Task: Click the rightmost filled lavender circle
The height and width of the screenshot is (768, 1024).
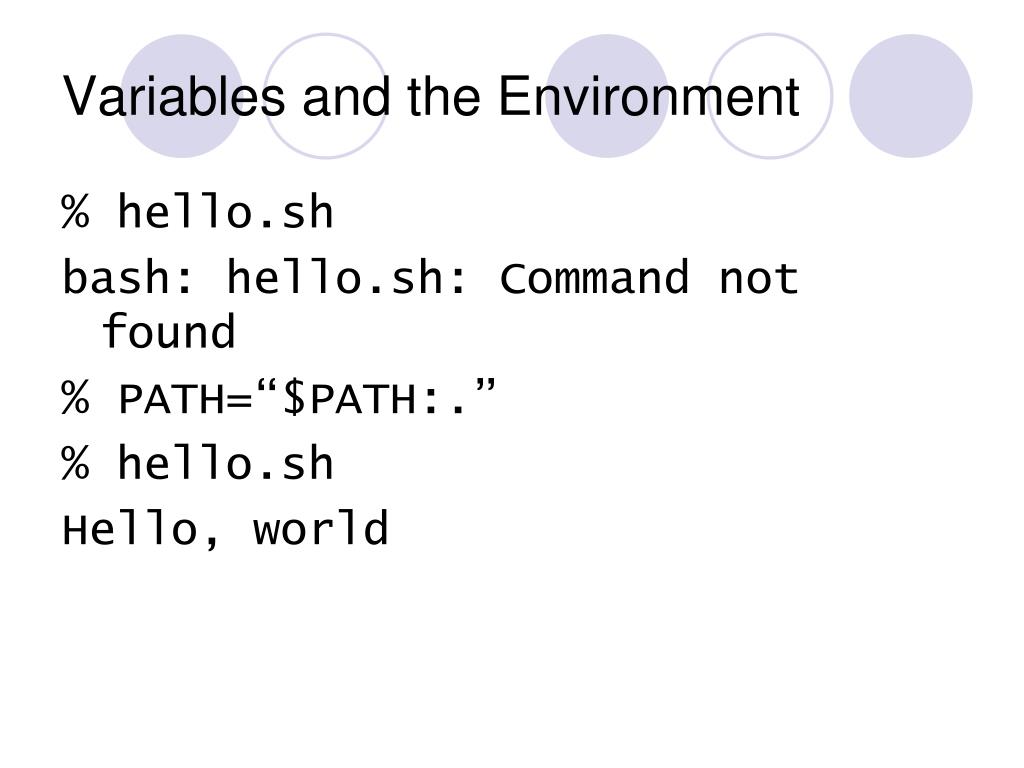Action: pos(910,96)
